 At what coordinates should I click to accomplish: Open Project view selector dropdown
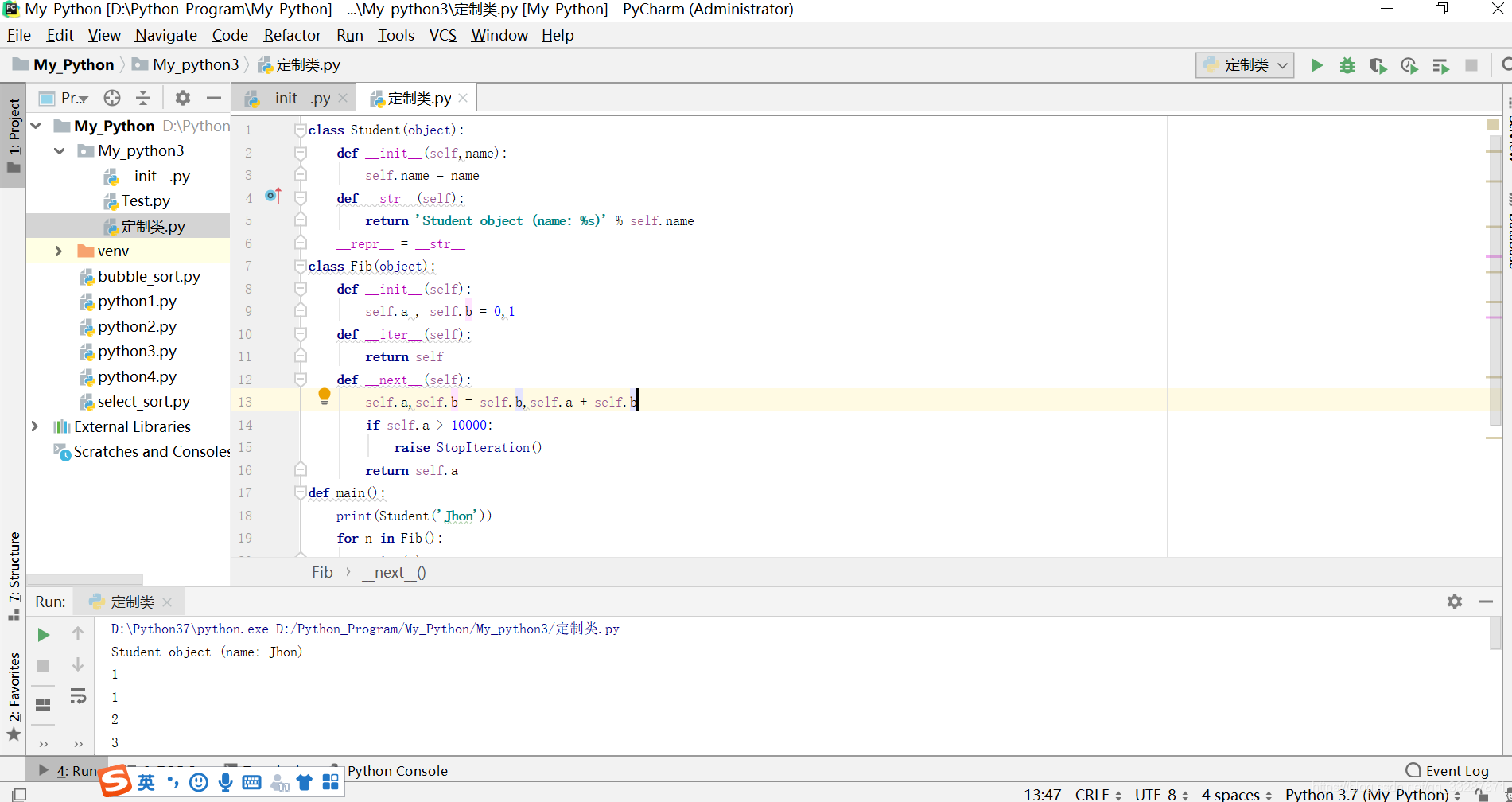click(65, 98)
